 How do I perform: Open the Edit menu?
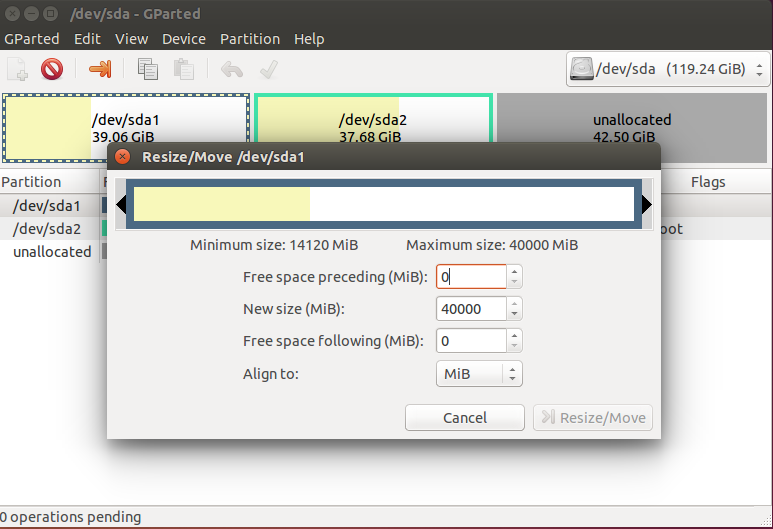pyautogui.click(x=87, y=39)
